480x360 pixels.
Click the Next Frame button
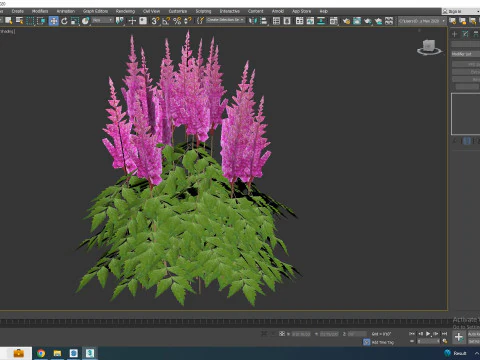pyautogui.click(x=436, y=334)
